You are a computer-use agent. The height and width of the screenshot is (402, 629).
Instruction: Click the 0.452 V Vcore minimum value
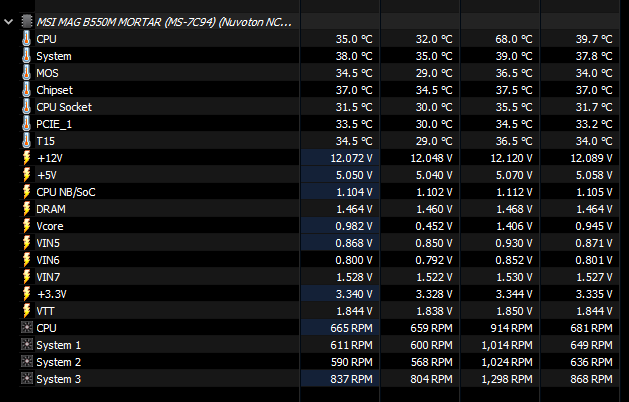pyautogui.click(x=434, y=226)
